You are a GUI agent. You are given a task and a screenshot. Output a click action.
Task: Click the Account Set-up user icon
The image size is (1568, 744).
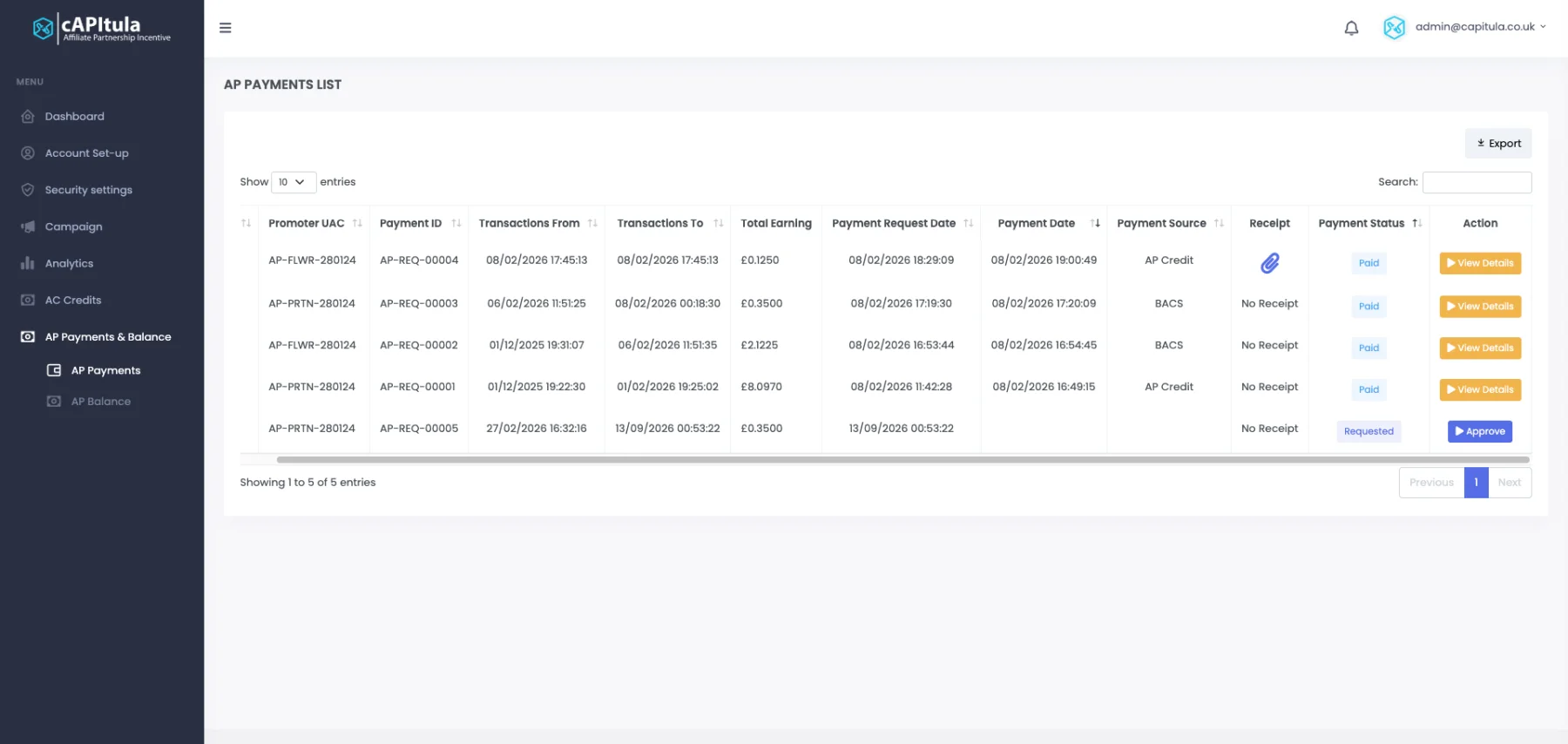tap(28, 153)
